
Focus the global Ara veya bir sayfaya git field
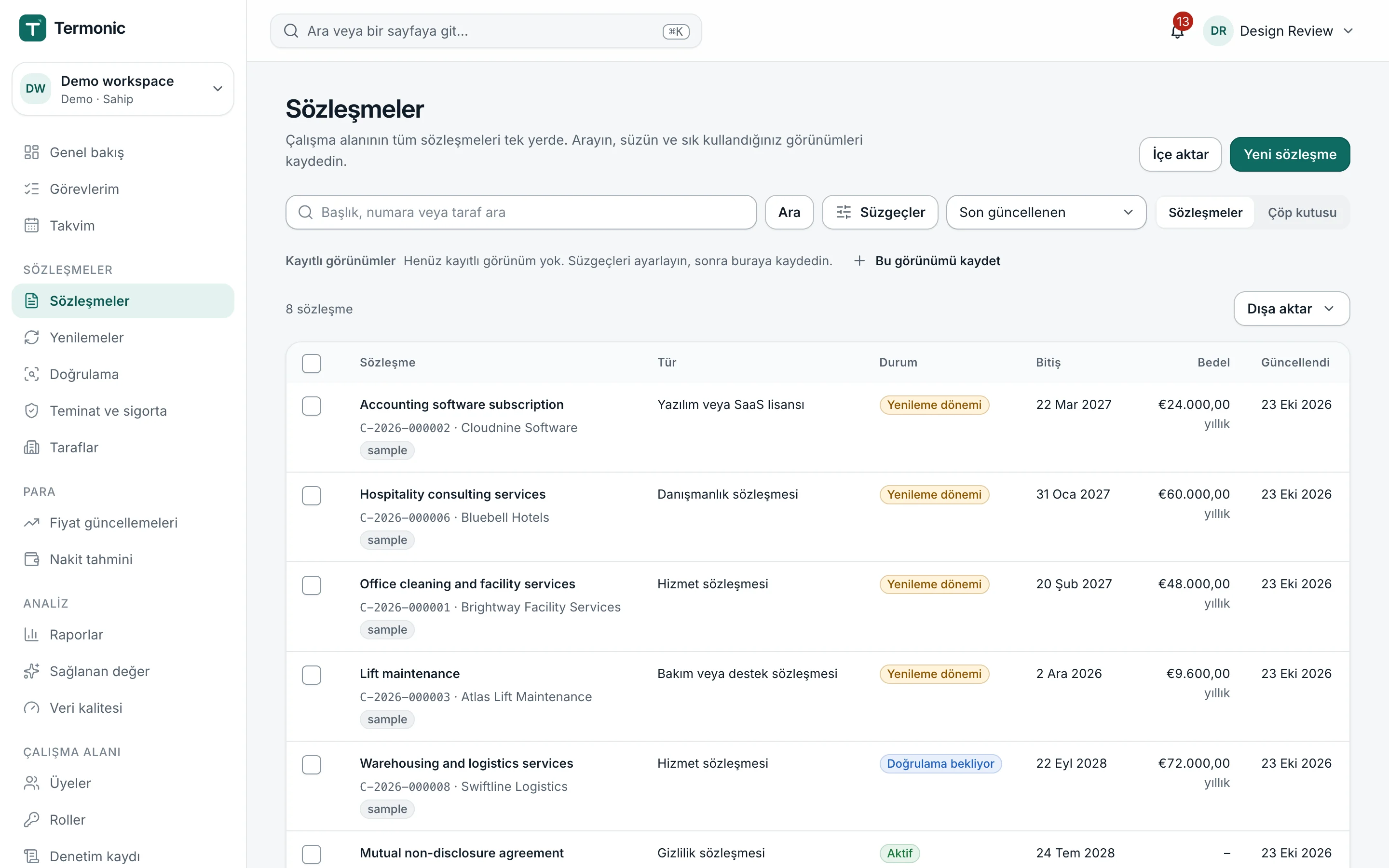(x=486, y=31)
